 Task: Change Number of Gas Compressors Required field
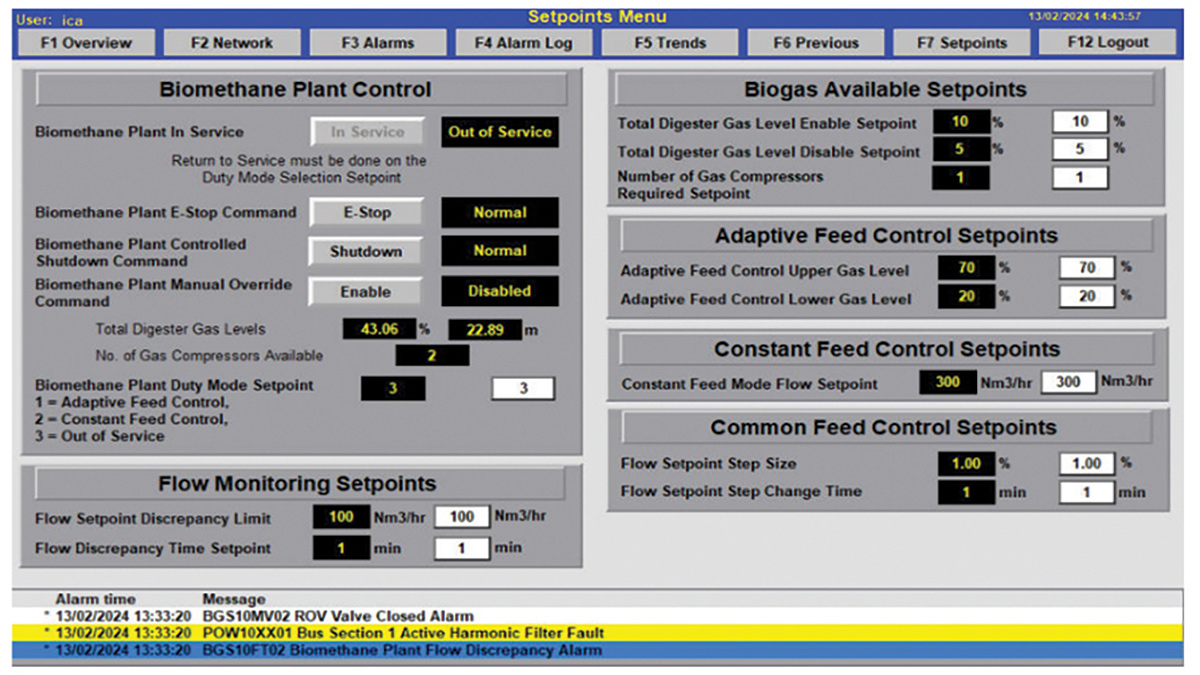[x=1080, y=178]
